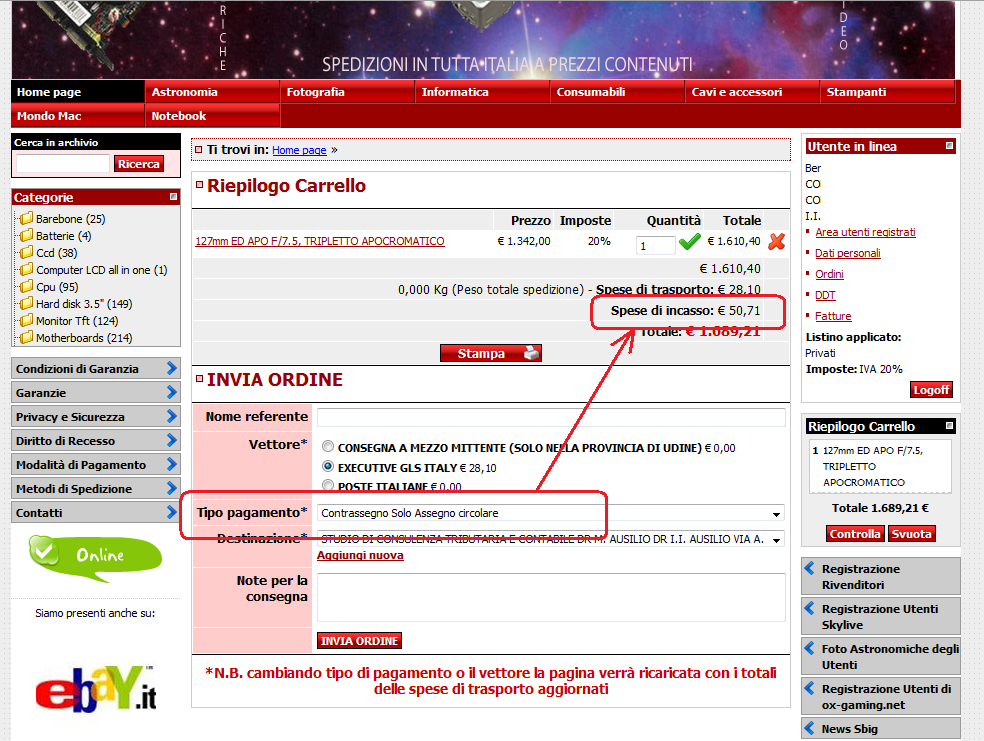
Task: Select Poste Italiane carrier option
Action: (328, 486)
